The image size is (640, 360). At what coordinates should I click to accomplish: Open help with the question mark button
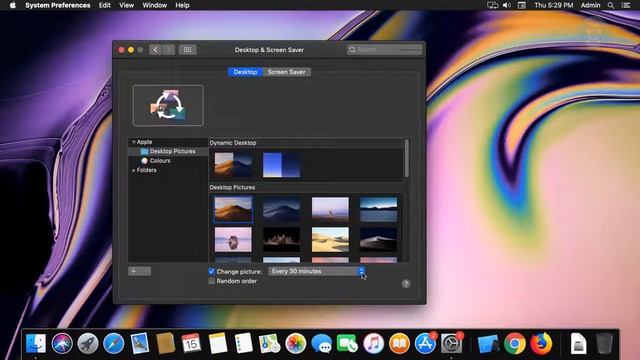click(x=406, y=284)
